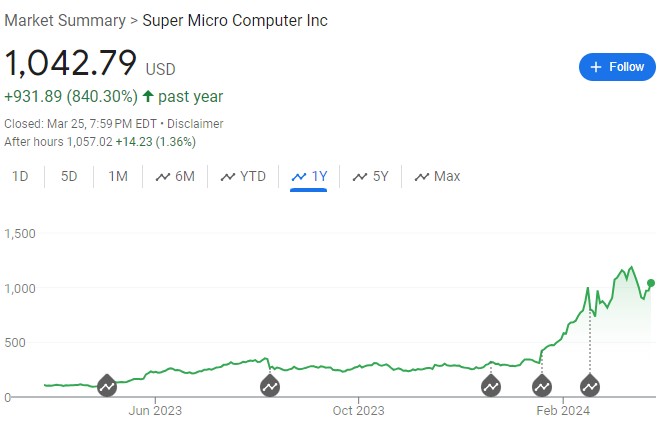Click the plus icon on Follow button
Viewport: 667px width, 425px height.
(596, 67)
